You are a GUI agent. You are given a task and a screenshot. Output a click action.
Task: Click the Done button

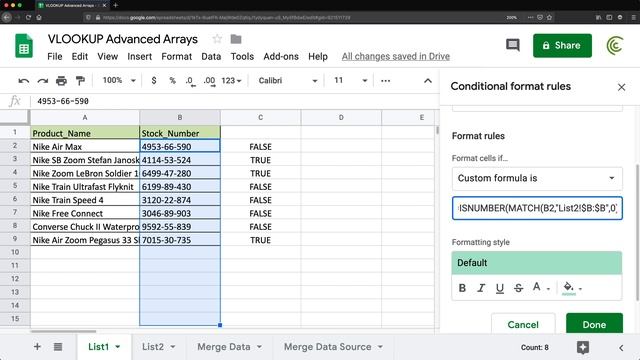(594, 324)
